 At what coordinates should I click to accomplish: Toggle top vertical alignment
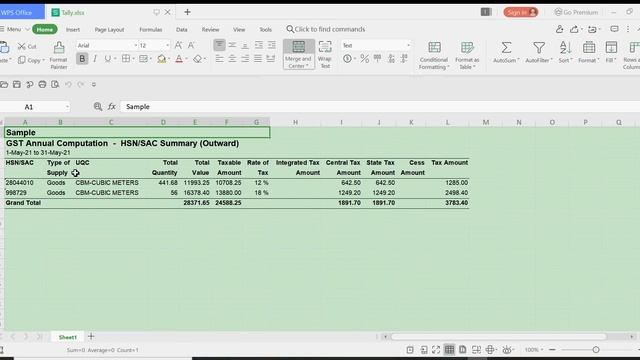[219, 45]
